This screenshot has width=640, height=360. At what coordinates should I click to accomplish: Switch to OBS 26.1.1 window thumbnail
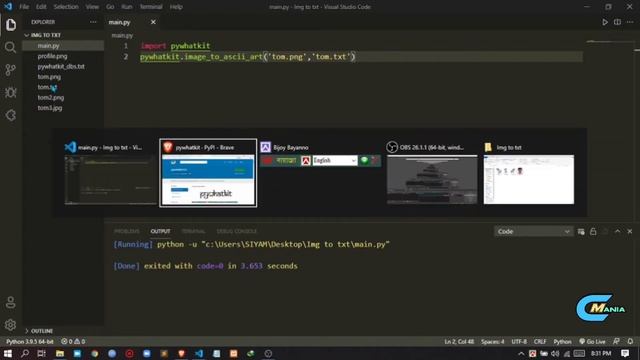432,173
